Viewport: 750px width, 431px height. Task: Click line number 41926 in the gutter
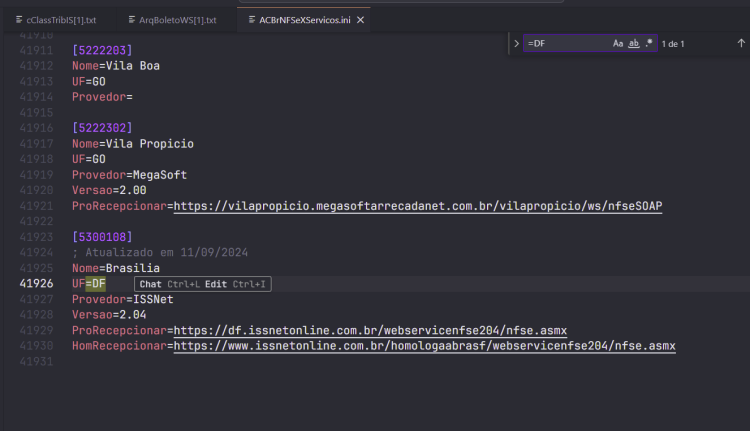point(36,284)
